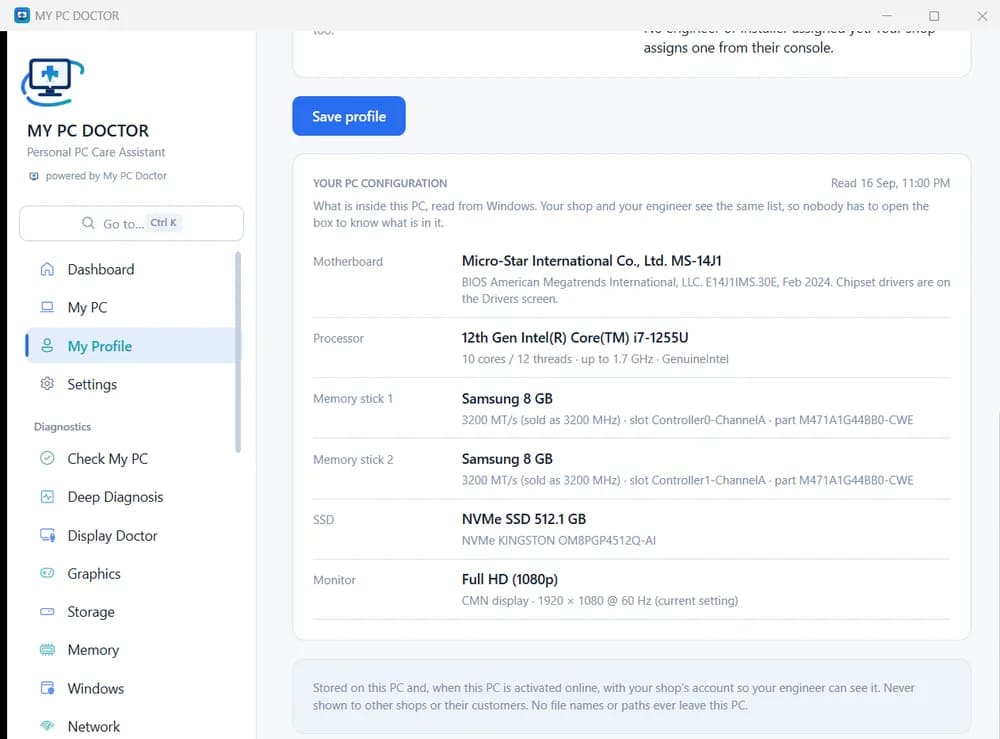Maximize the My PC Doctor window

pyautogui.click(x=934, y=15)
